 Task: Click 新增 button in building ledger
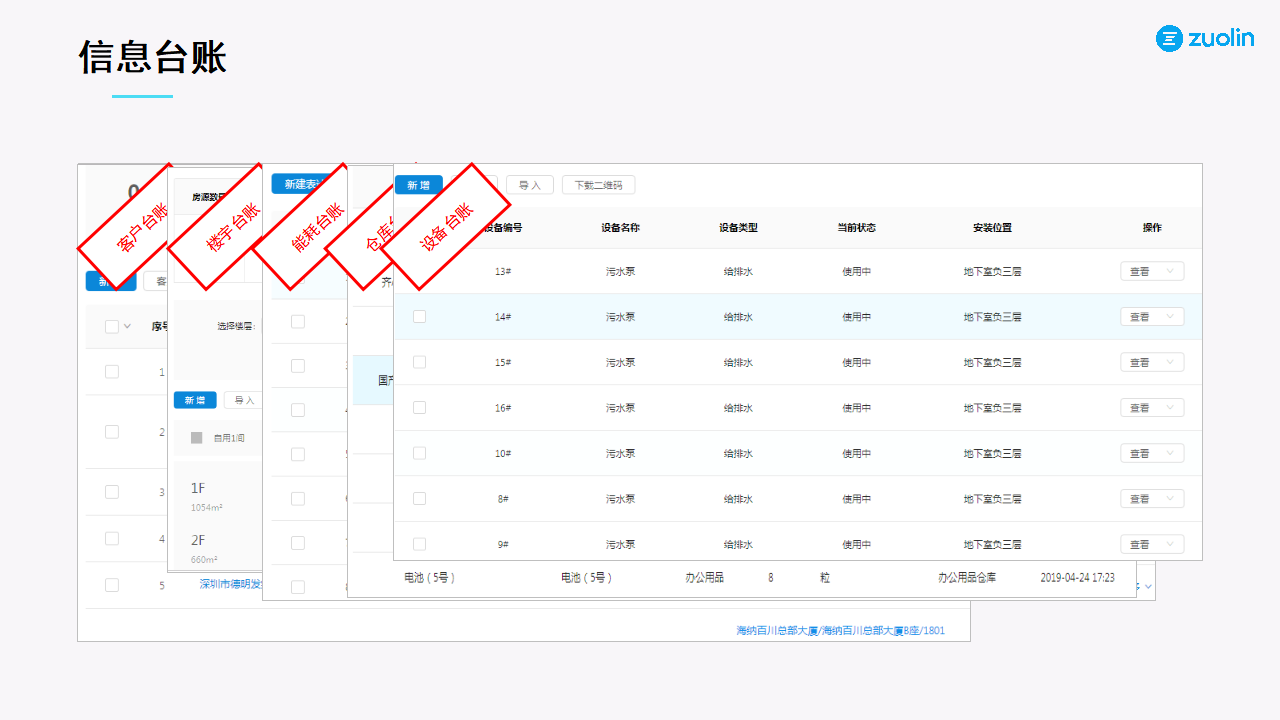click(x=195, y=400)
